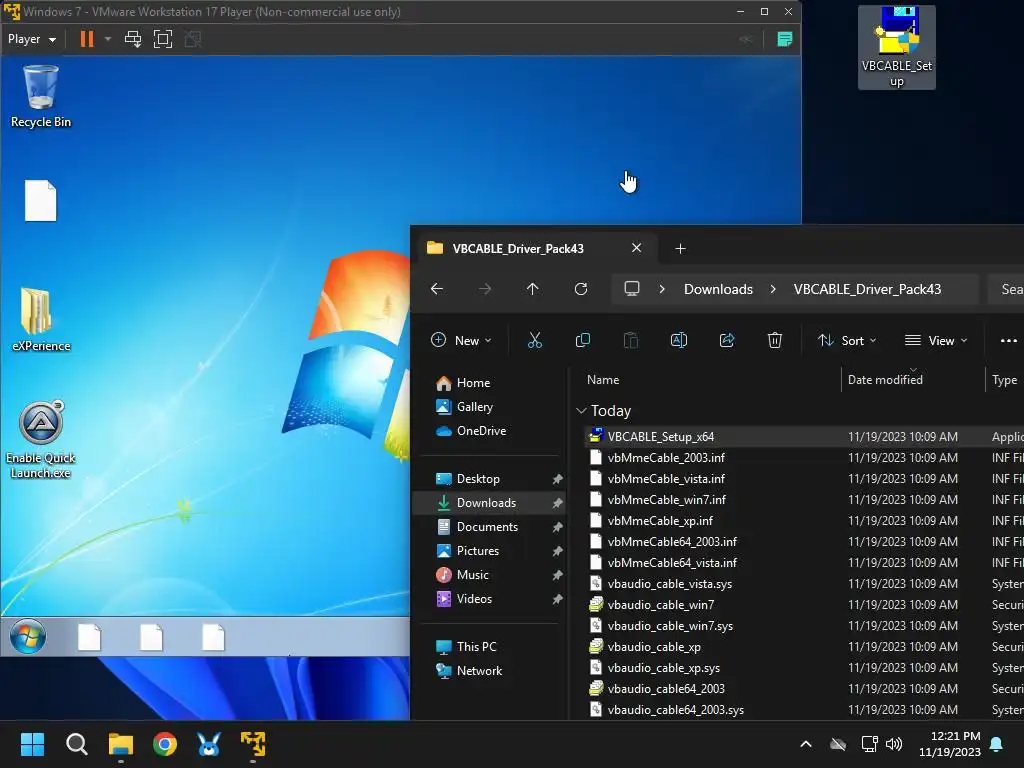The image size is (1024, 768).
Task: Expand the chevron before Downloads in address bar
Action: click(x=662, y=289)
